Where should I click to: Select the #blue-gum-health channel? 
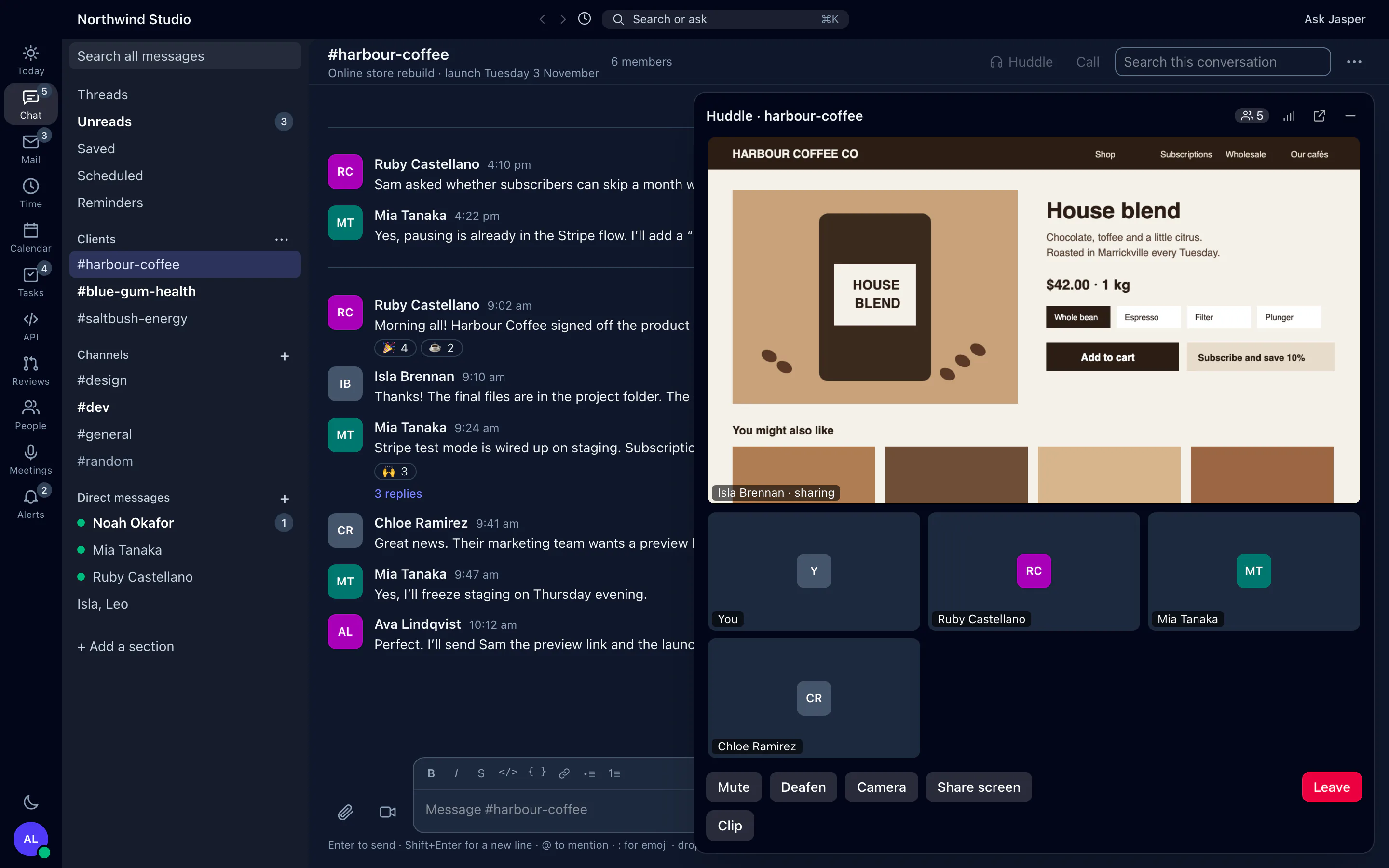(x=185, y=292)
